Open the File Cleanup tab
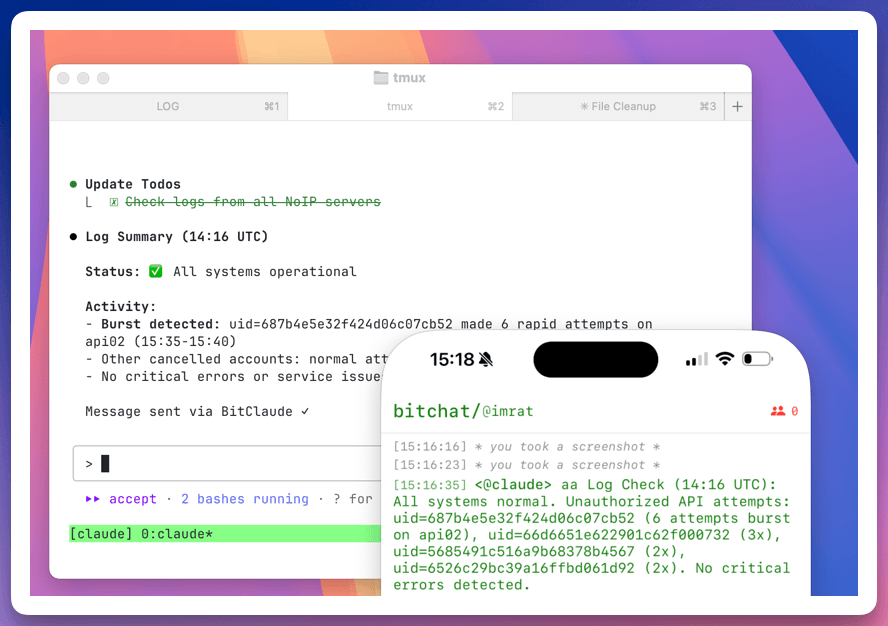 [618, 107]
